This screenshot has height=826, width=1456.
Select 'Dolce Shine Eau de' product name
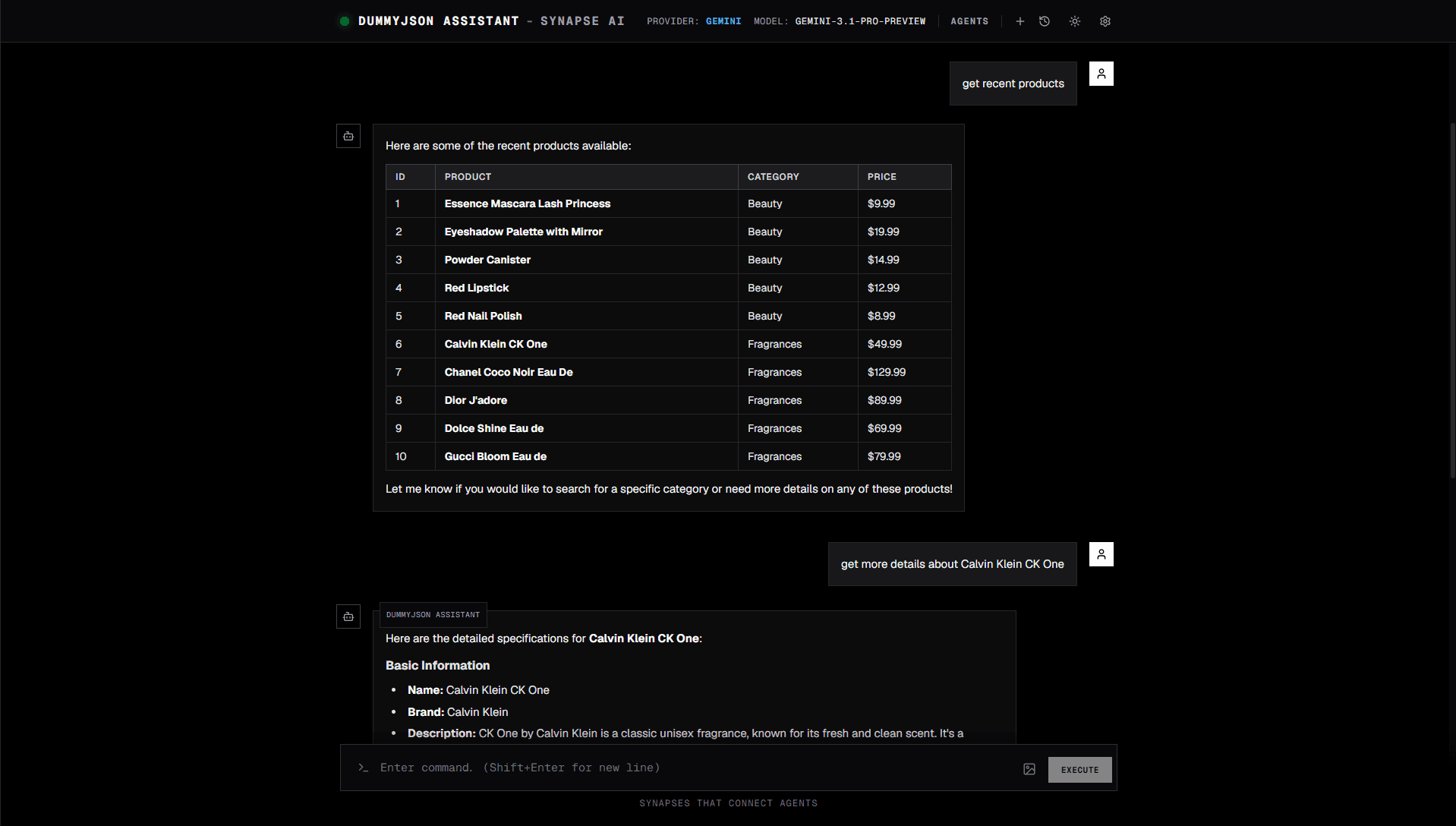click(x=494, y=428)
